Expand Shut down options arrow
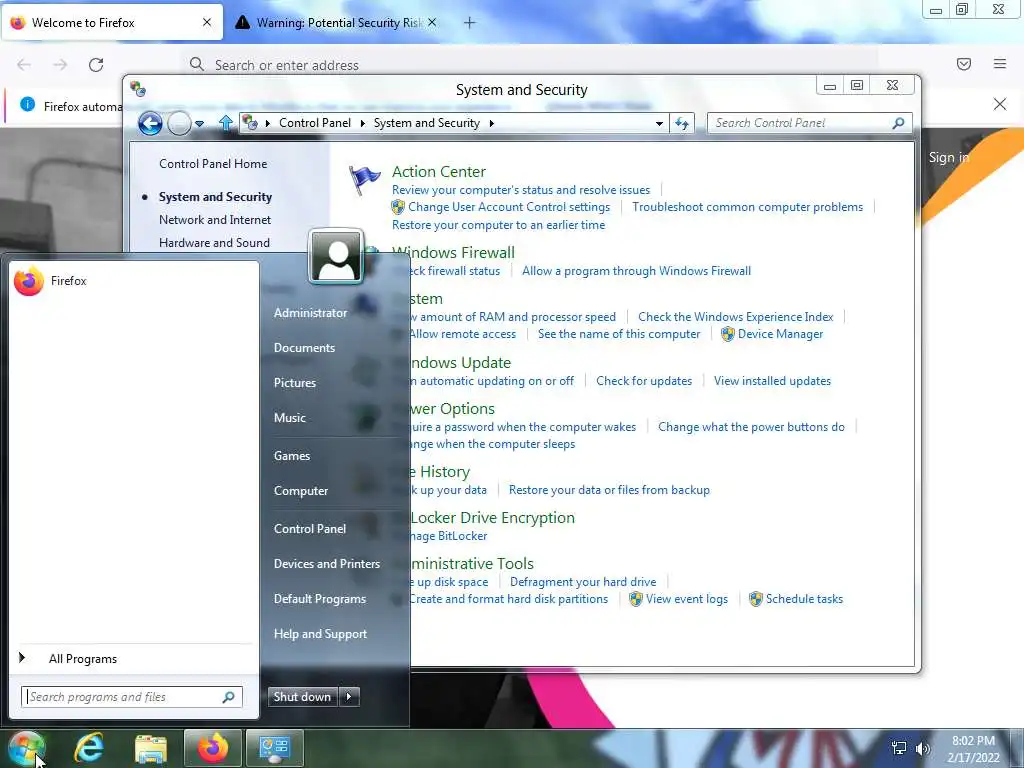 pos(349,697)
